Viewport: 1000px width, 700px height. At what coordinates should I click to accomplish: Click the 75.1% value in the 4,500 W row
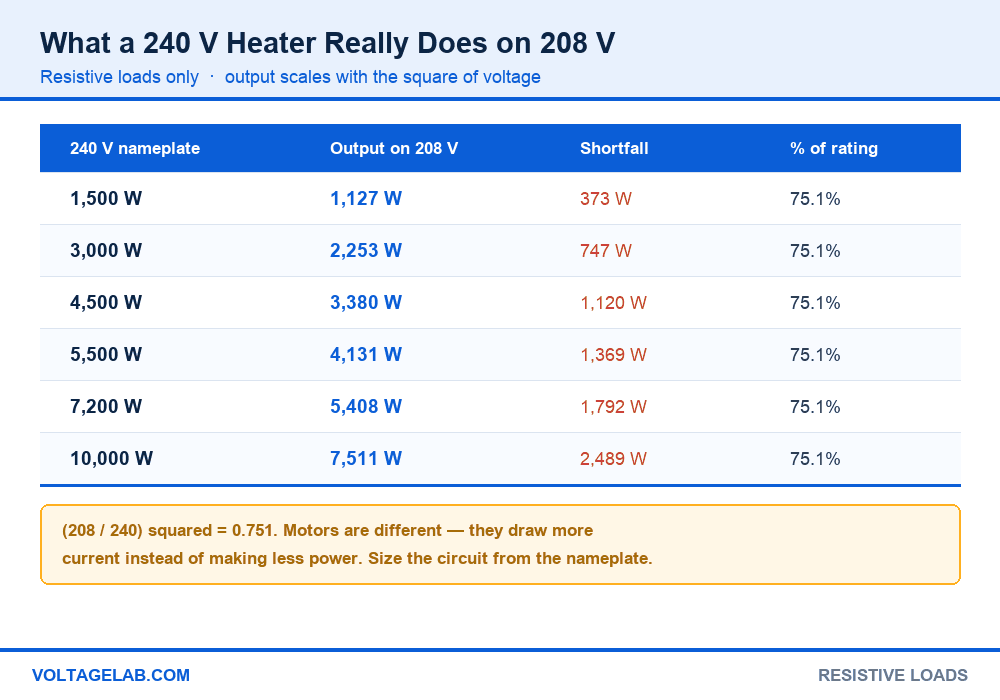point(815,303)
